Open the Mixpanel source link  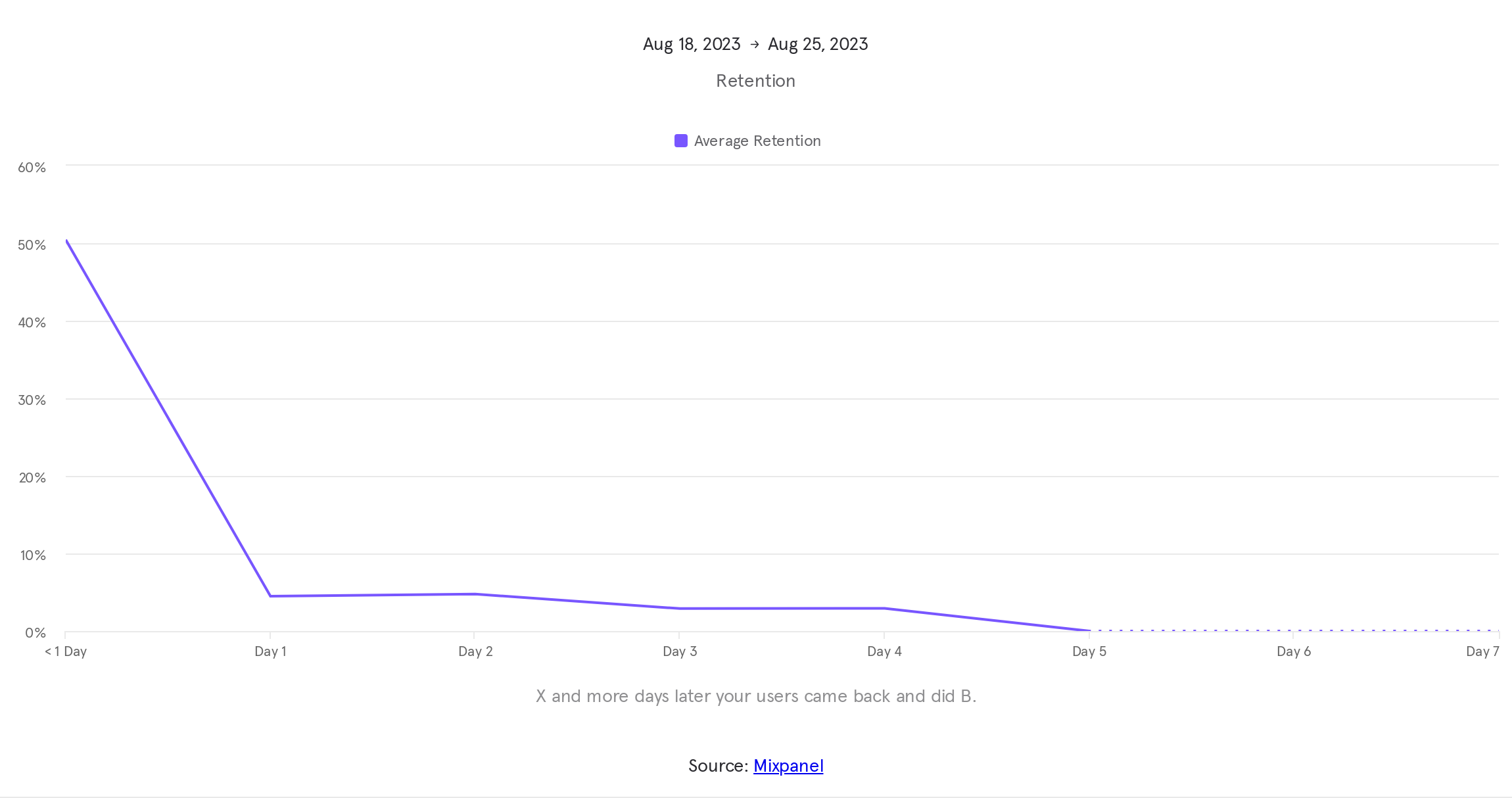point(788,766)
